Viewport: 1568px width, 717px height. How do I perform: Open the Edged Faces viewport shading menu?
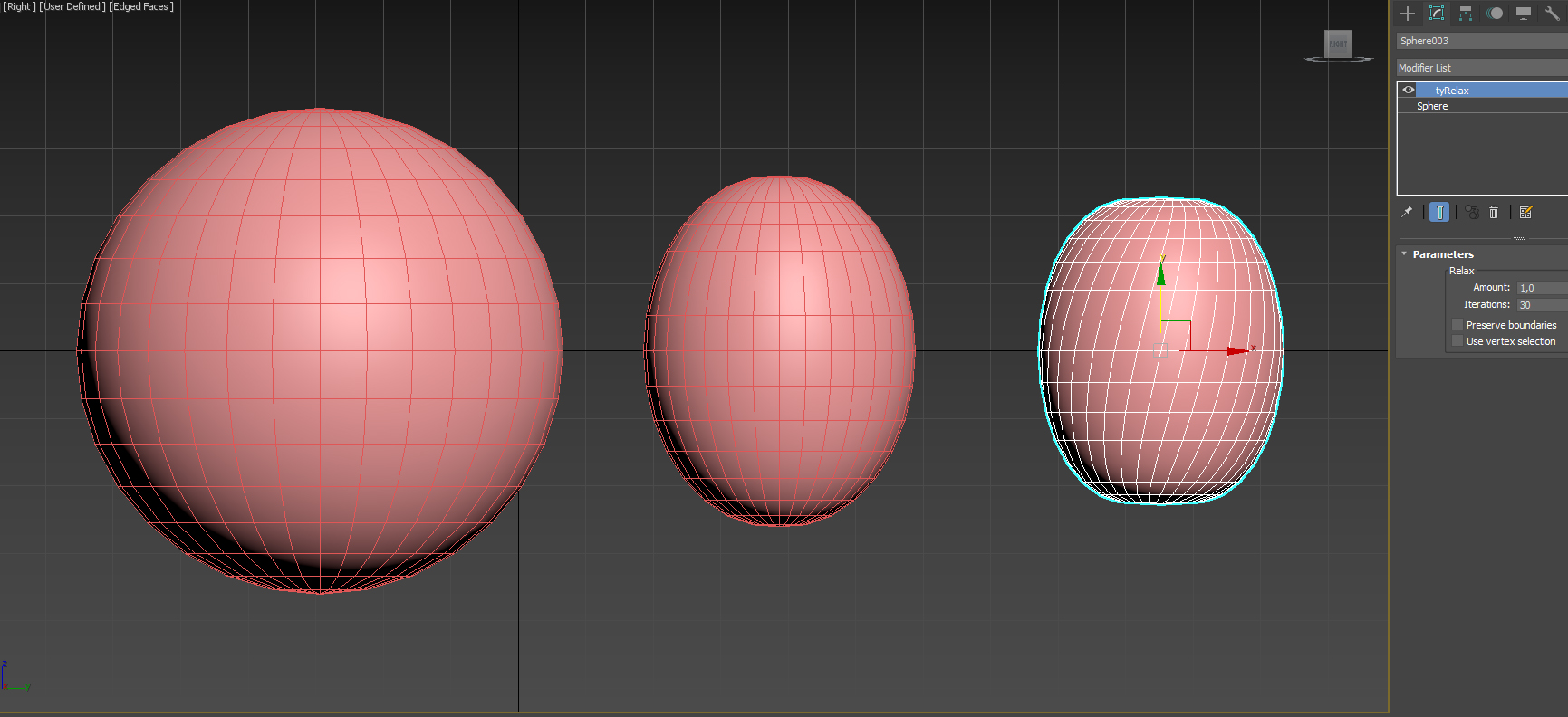(x=142, y=6)
